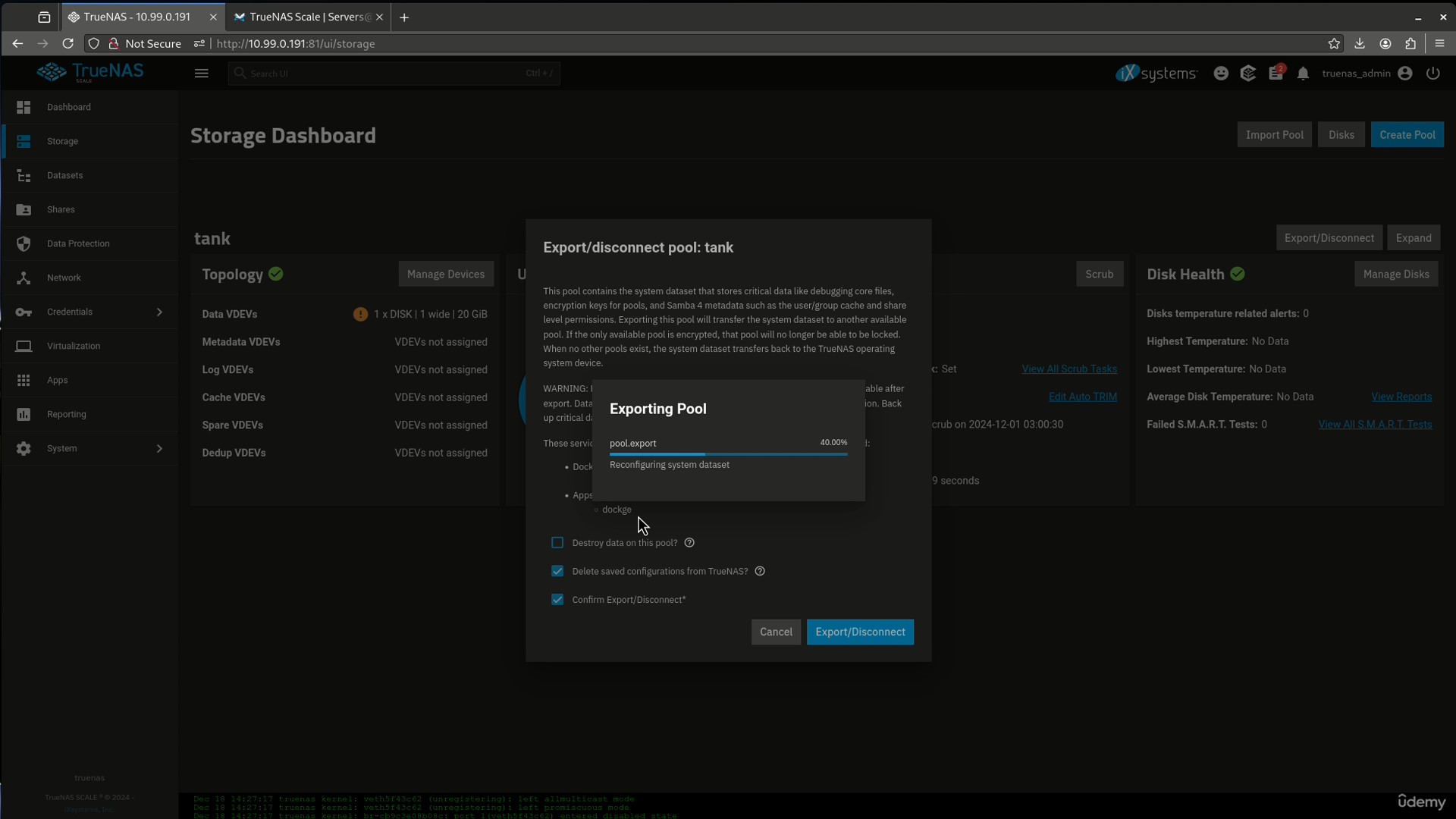Click the Search UI input field
The width and height of the screenshot is (1456, 819).
coord(394,74)
